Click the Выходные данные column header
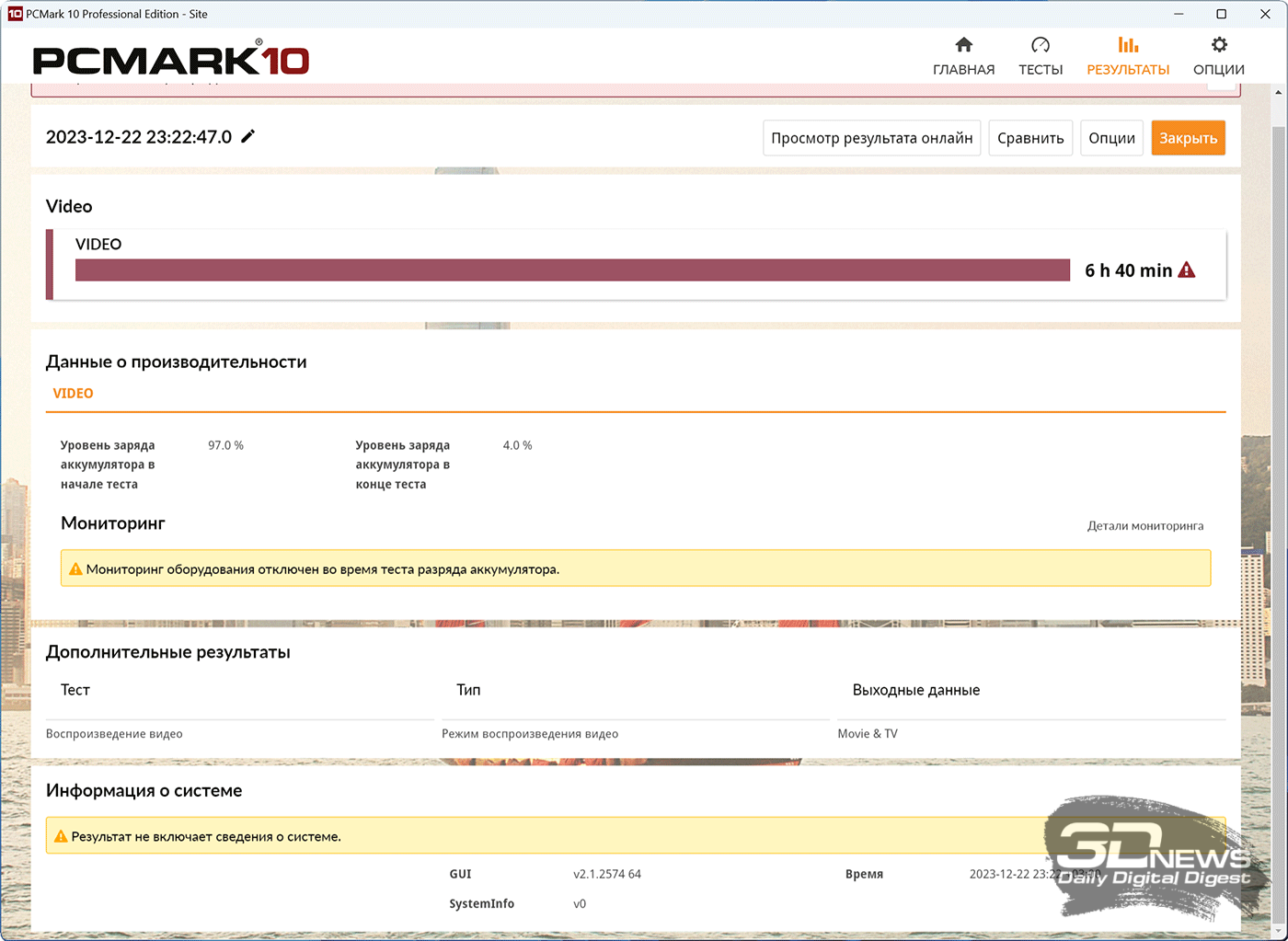The image size is (1288, 941). point(916,690)
